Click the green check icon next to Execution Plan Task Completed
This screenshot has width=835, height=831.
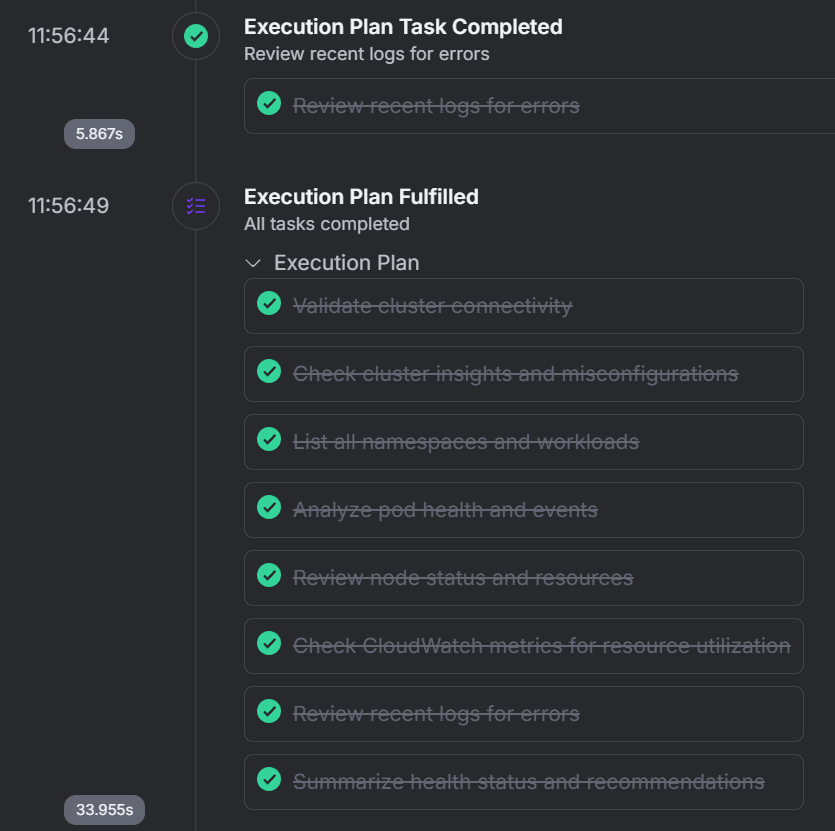(x=196, y=35)
